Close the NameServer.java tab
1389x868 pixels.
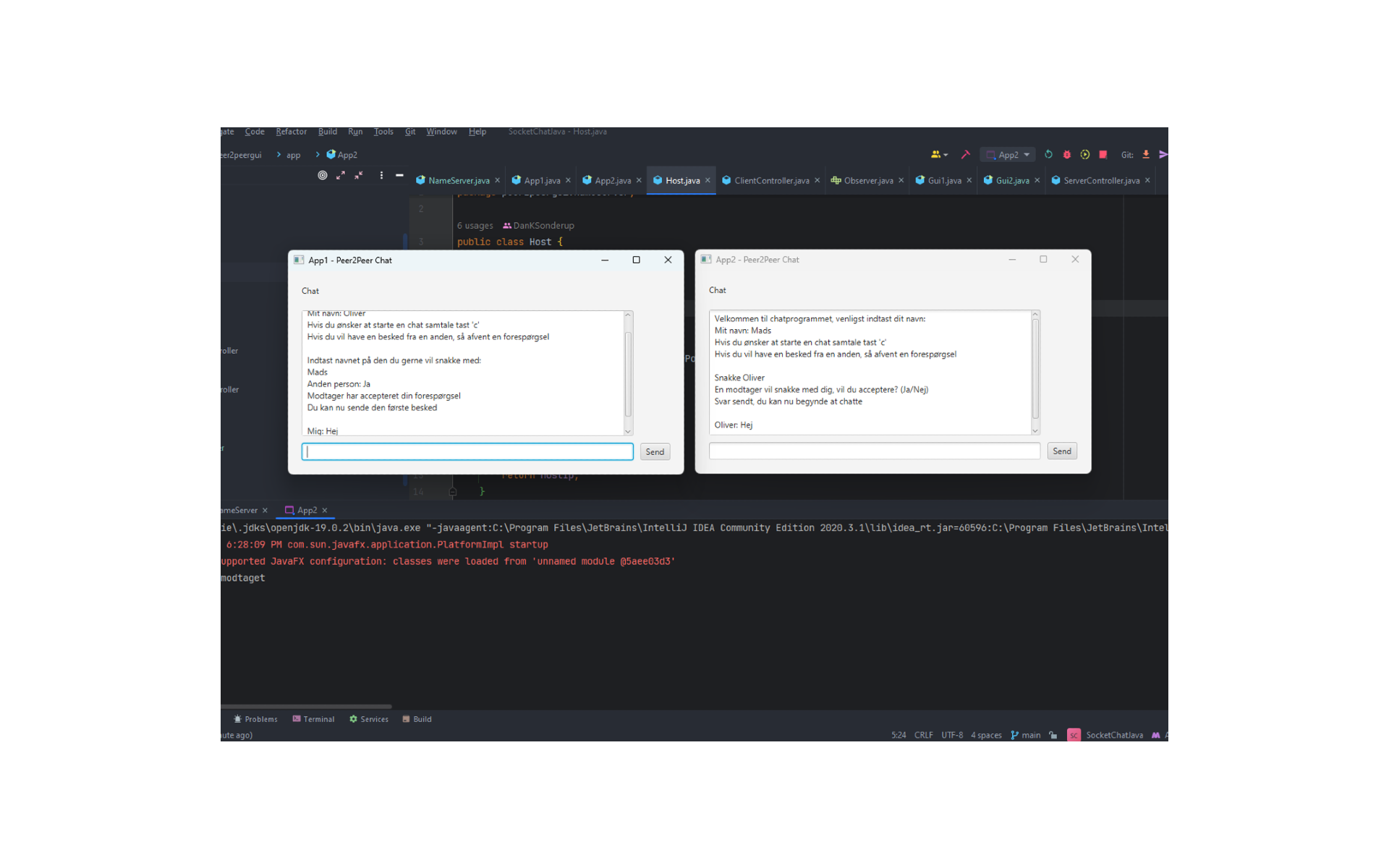498,181
